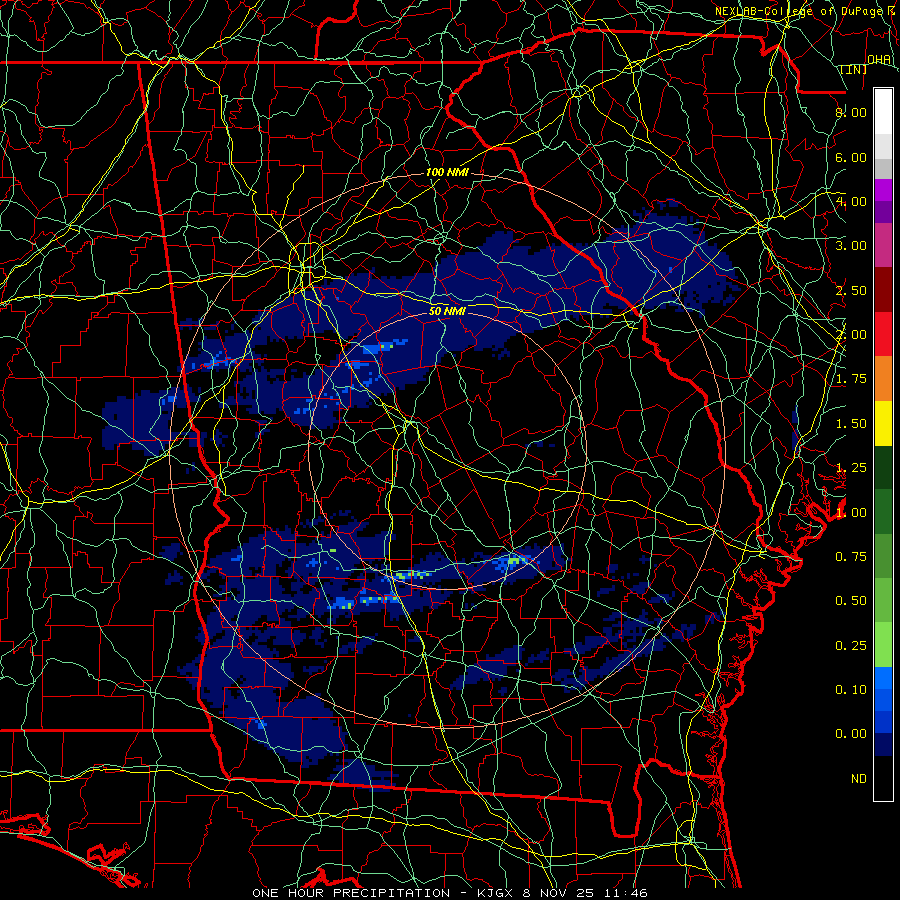Click the 0.25 legend value

(x=851, y=646)
